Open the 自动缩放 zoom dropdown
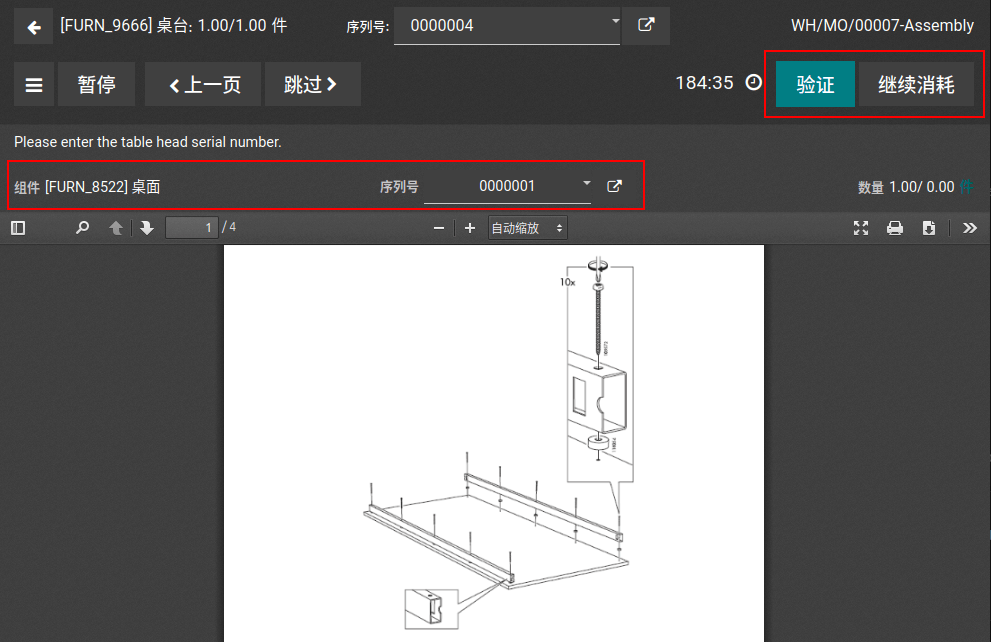The width and height of the screenshot is (991, 642). pos(527,228)
